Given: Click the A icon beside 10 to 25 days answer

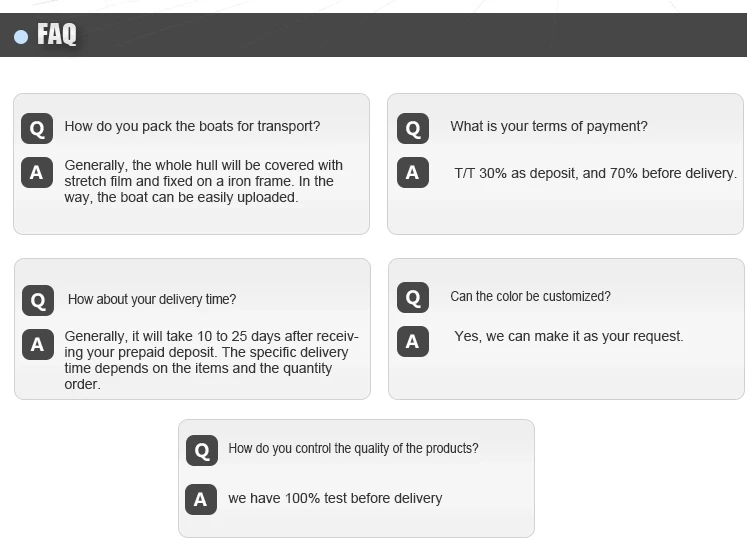Looking at the screenshot, I should tap(38, 345).
